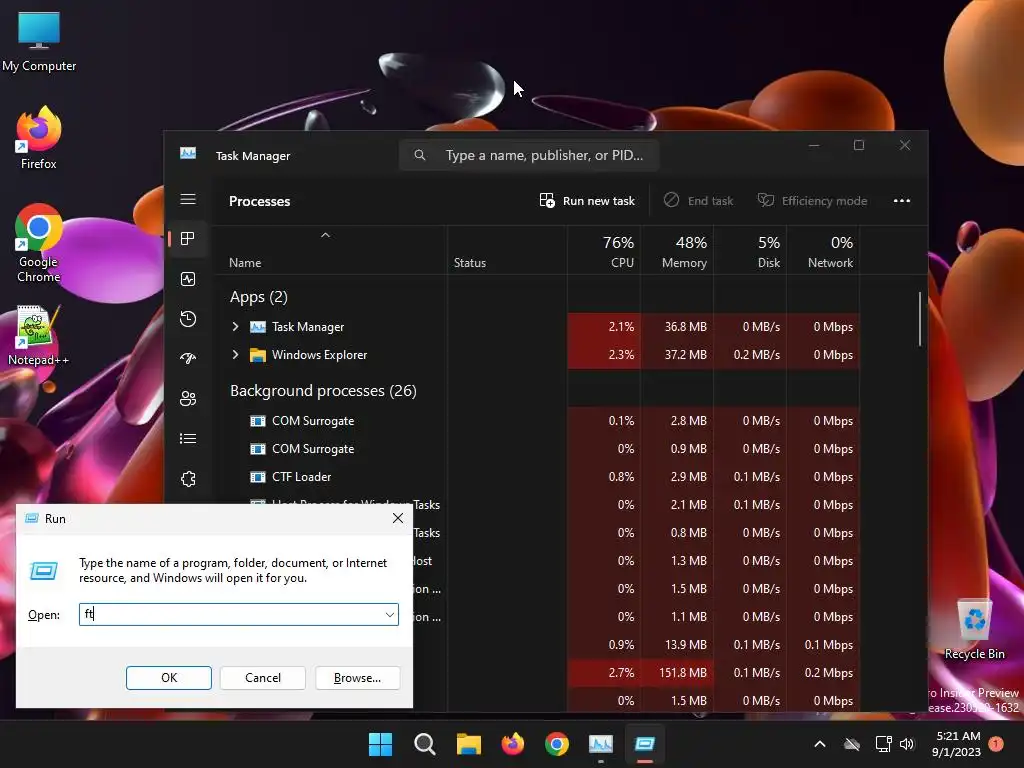This screenshot has height=768, width=1024.
Task: Sort by the Network column header
Action: pos(824,252)
